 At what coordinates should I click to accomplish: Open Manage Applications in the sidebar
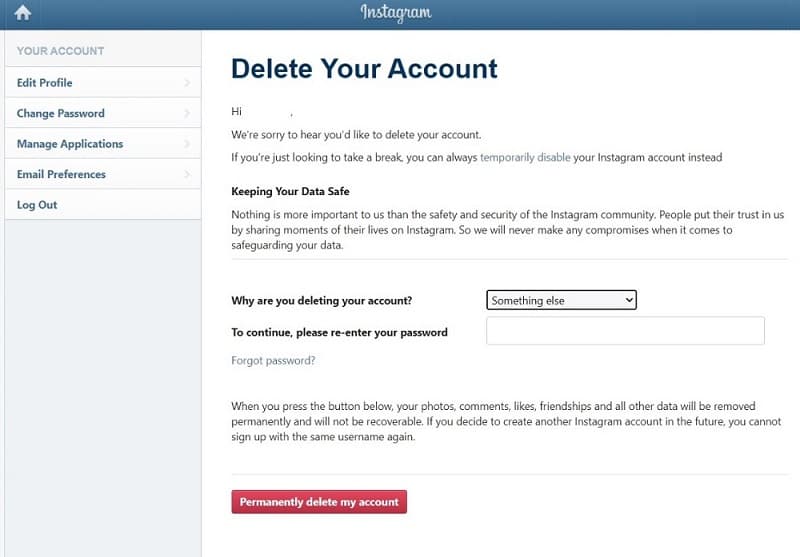tap(70, 144)
